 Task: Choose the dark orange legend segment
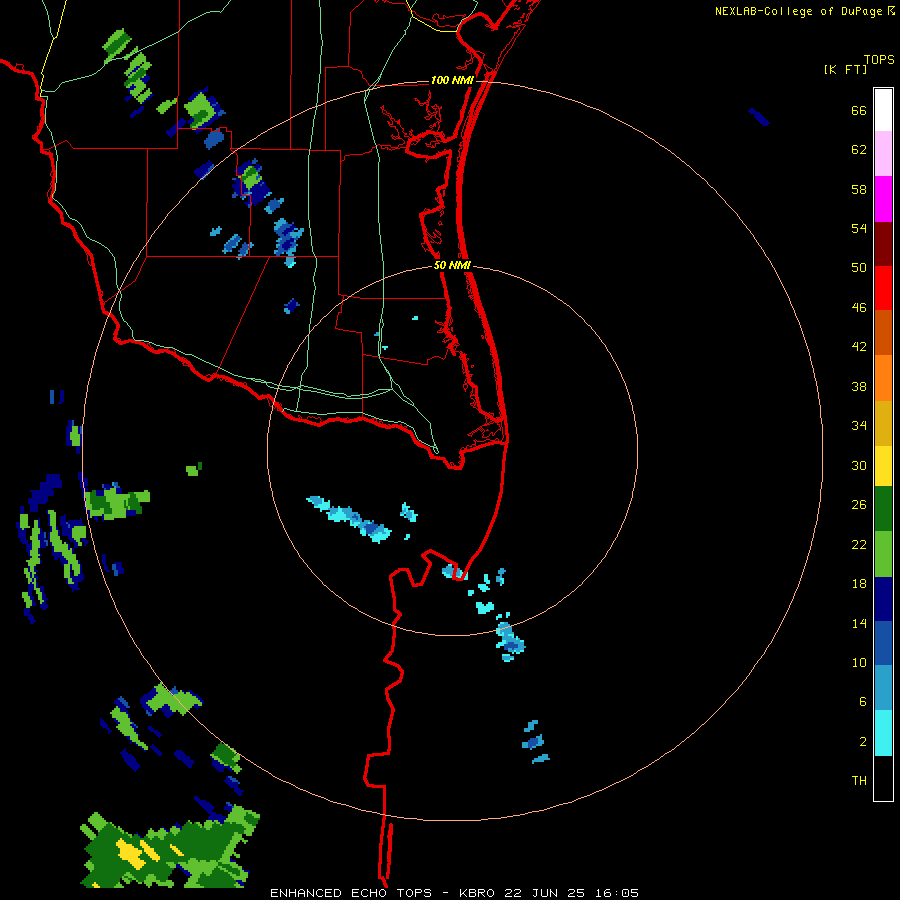click(883, 333)
